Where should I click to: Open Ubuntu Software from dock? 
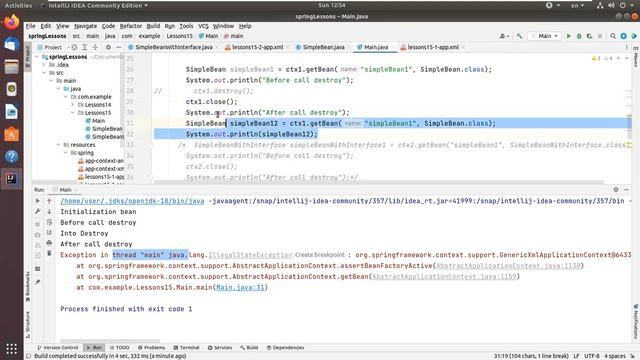click(11, 134)
